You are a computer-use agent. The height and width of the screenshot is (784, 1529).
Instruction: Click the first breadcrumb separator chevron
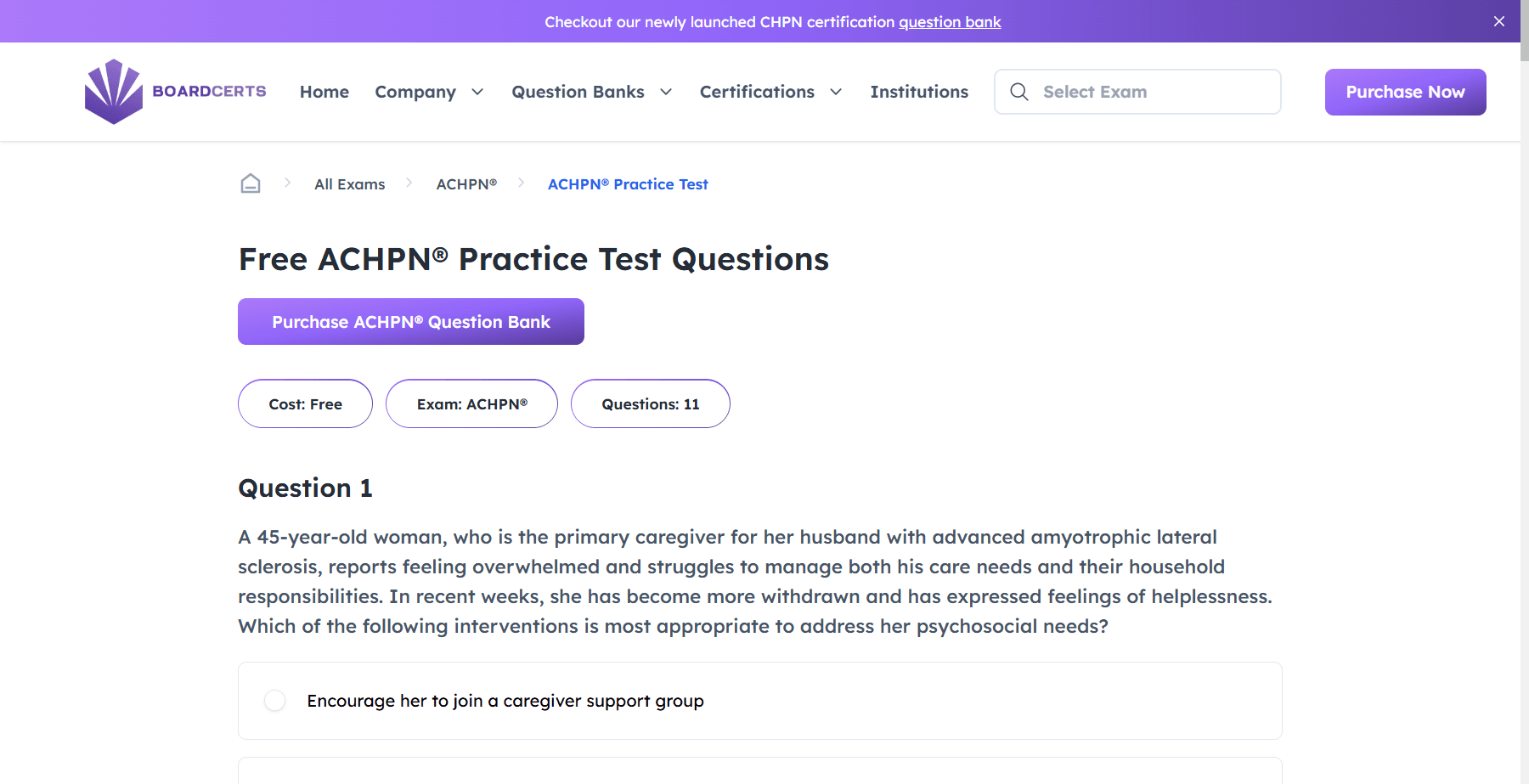point(288,183)
